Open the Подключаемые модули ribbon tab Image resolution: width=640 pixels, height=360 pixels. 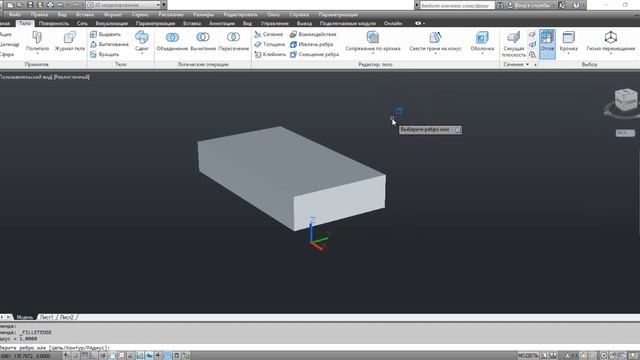click(x=347, y=23)
